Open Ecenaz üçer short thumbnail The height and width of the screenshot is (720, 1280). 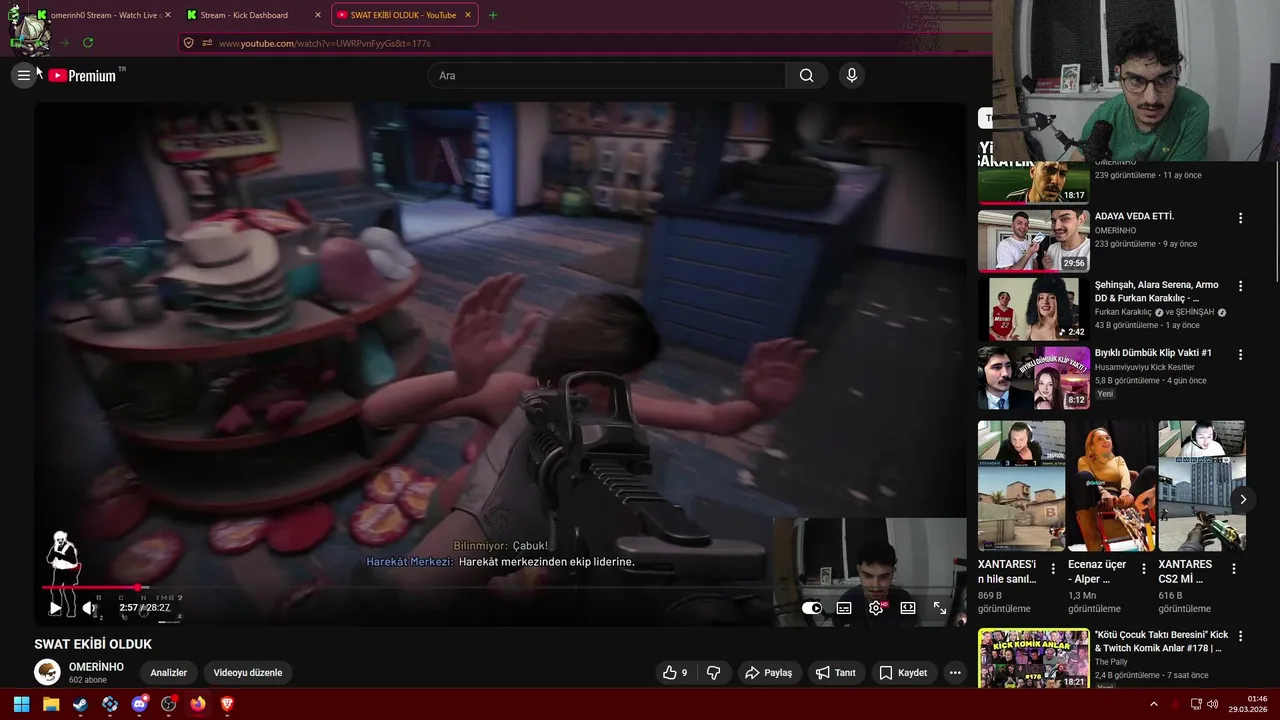pyautogui.click(x=1111, y=485)
